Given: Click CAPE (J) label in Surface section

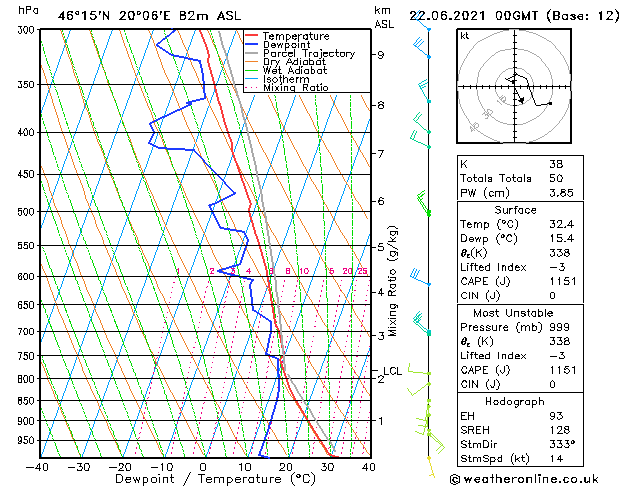Looking at the screenshot, I should (485, 281).
